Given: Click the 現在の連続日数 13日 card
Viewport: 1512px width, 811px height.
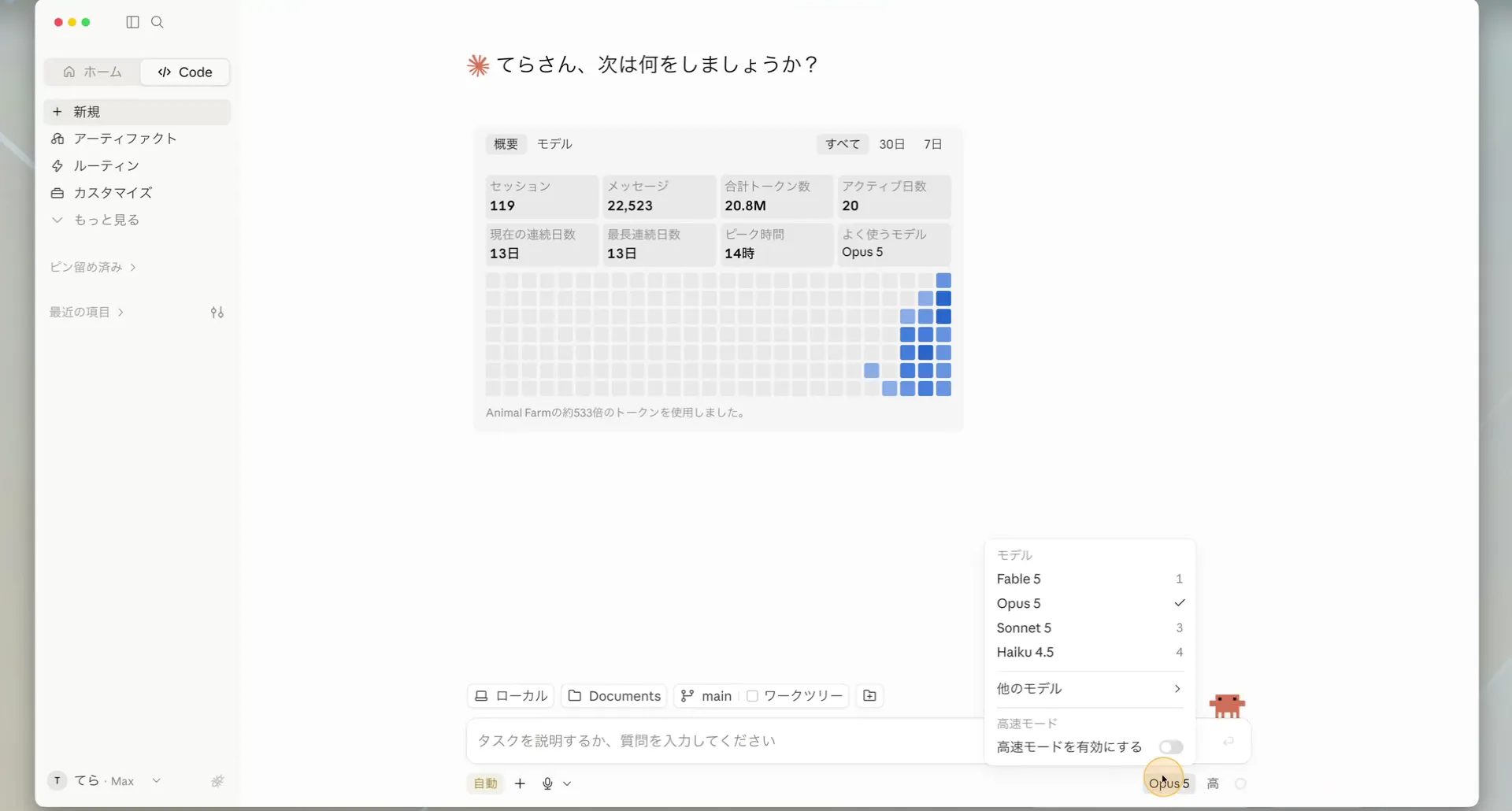Looking at the screenshot, I should coord(542,244).
